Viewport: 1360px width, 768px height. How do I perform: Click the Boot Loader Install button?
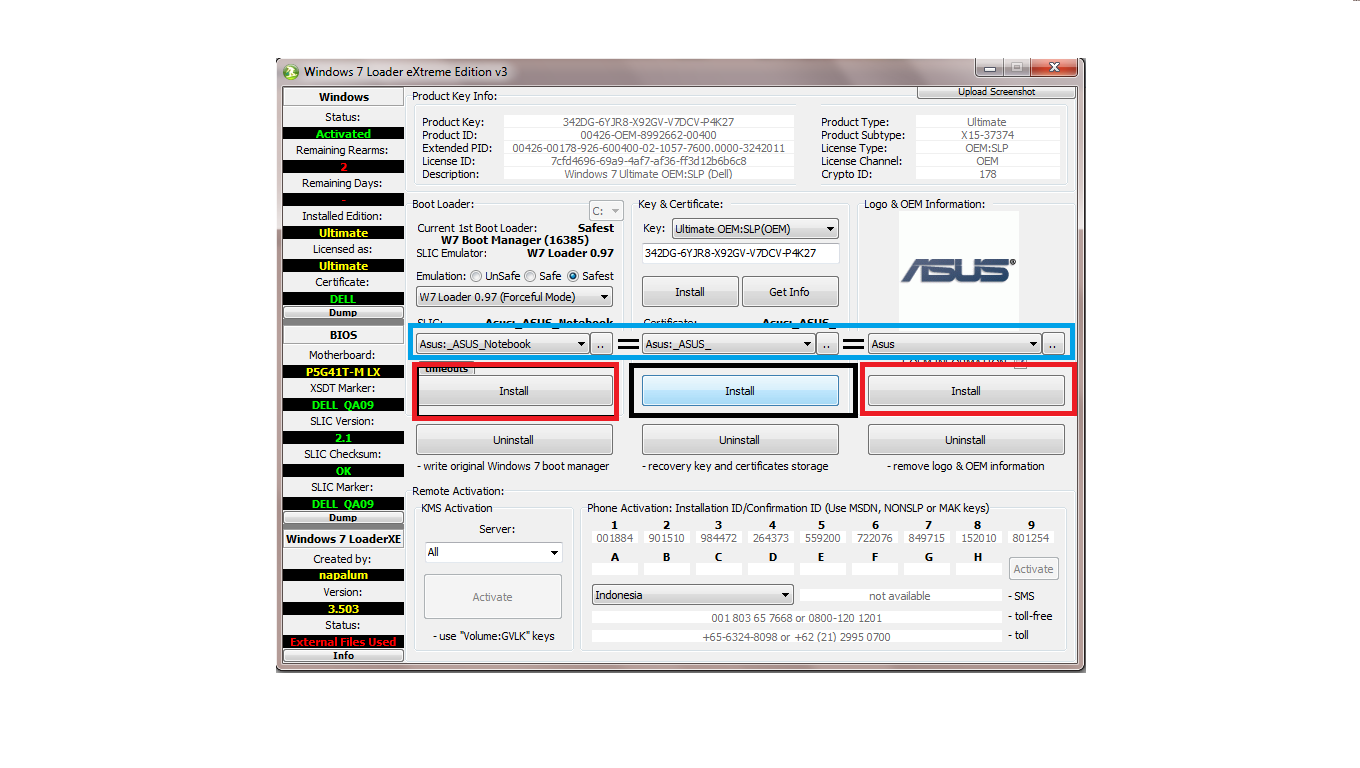(x=514, y=391)
